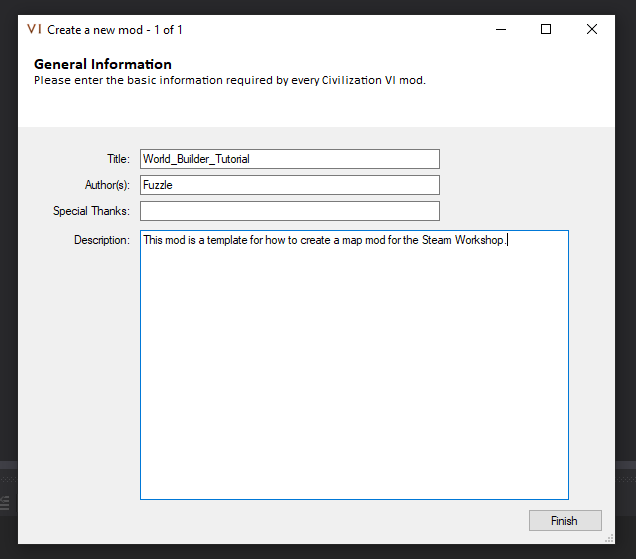Click the "Author(s):" label
The width and height of the screenshot is (636, 559).
pyautogui.click(x=107, y=185)
